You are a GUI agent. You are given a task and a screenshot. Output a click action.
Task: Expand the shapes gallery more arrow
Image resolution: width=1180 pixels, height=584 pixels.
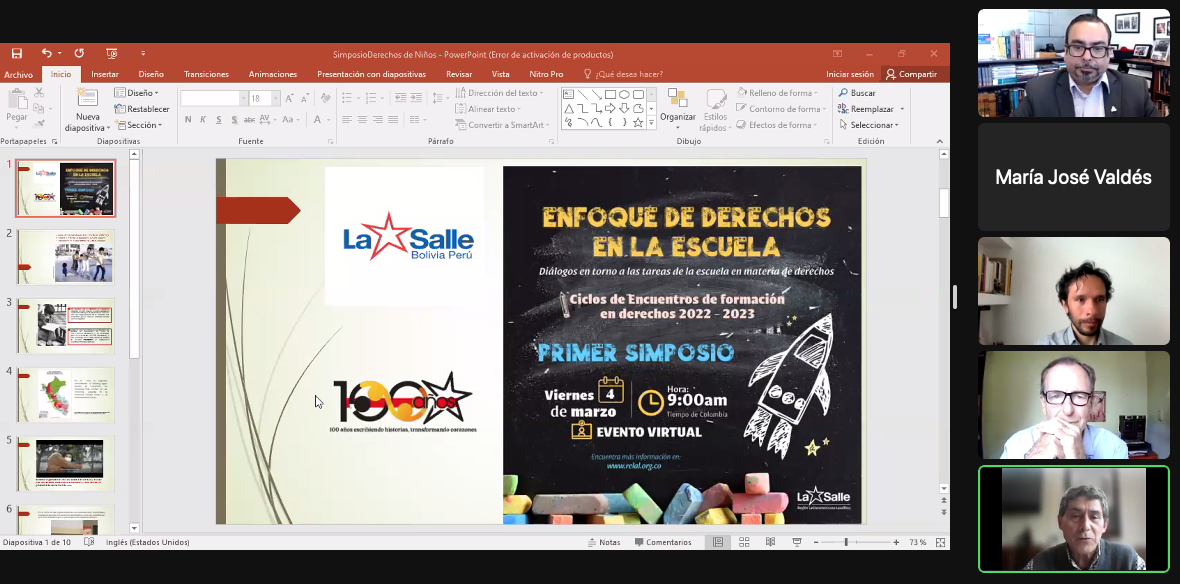pos(652,123)
